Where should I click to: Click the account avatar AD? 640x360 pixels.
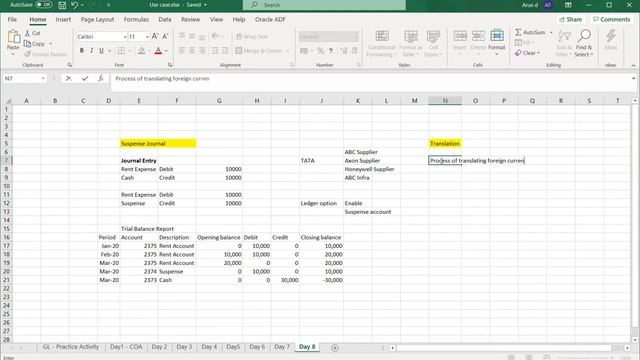(548, 5)
